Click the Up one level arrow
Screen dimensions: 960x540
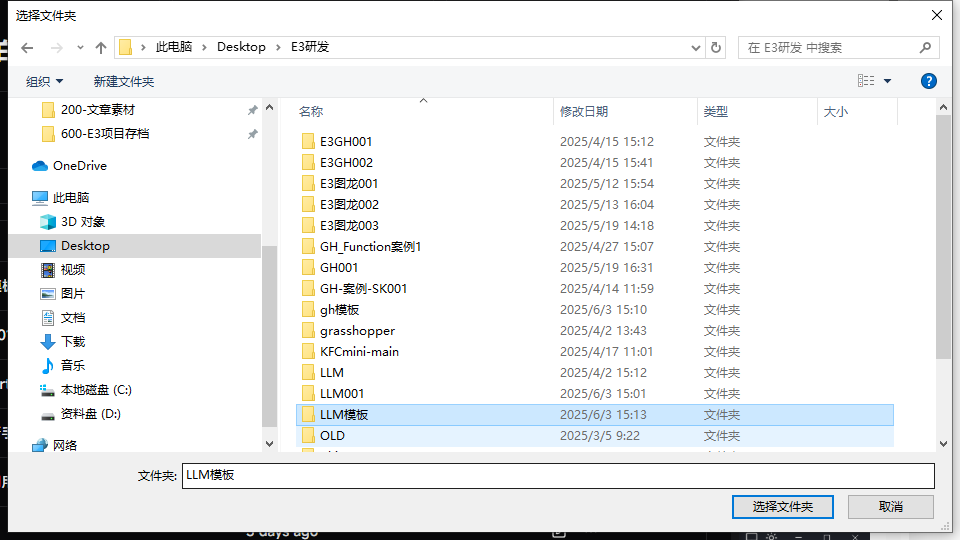[100, 48]
